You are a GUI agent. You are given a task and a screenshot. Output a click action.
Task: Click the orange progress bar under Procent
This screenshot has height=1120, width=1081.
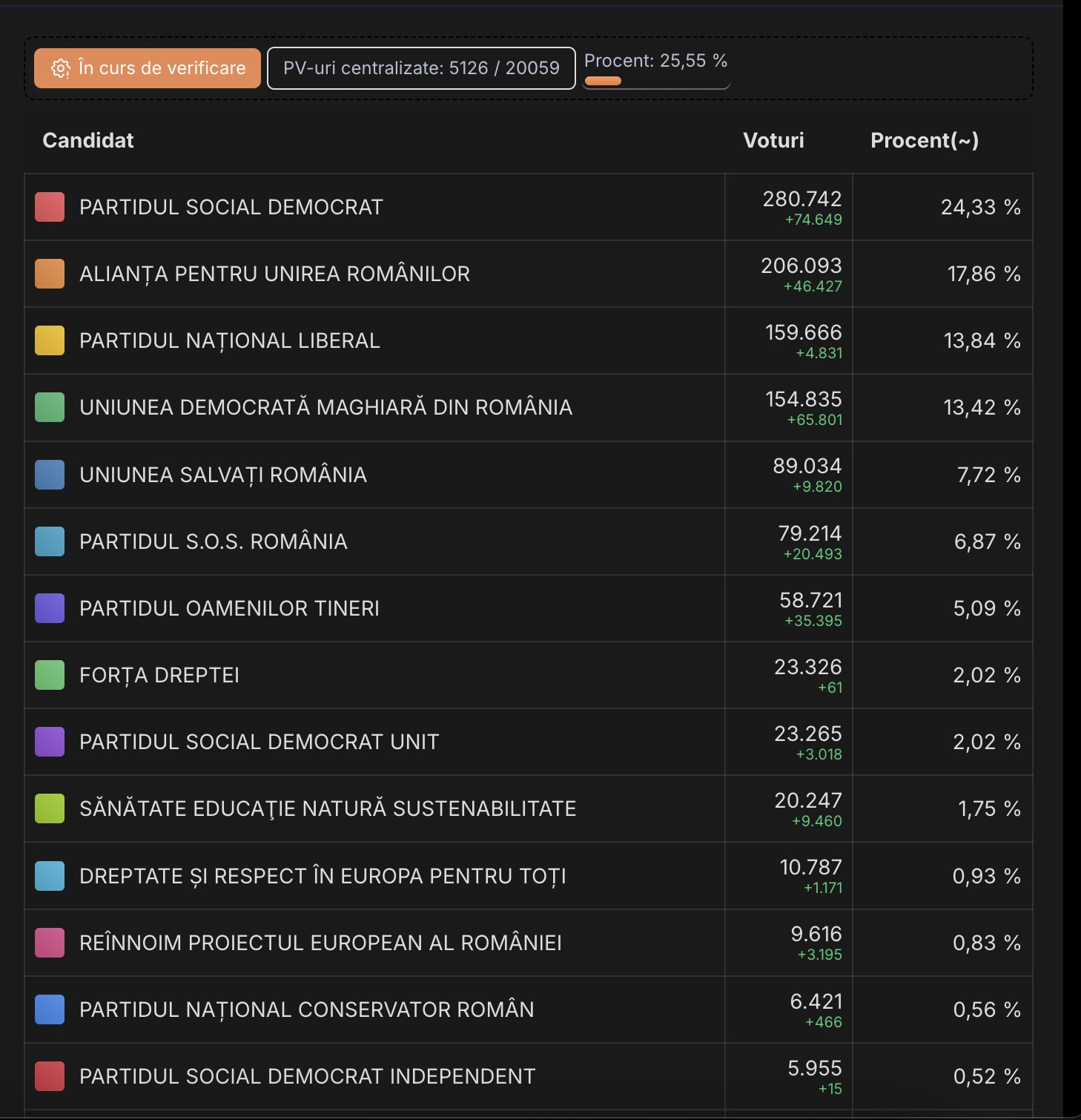pos(603,82)
